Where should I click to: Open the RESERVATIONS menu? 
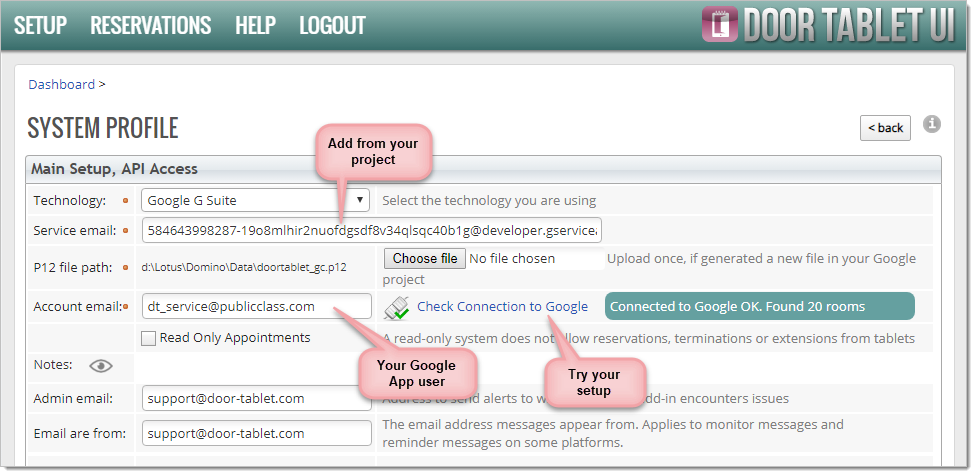(150, 25)
